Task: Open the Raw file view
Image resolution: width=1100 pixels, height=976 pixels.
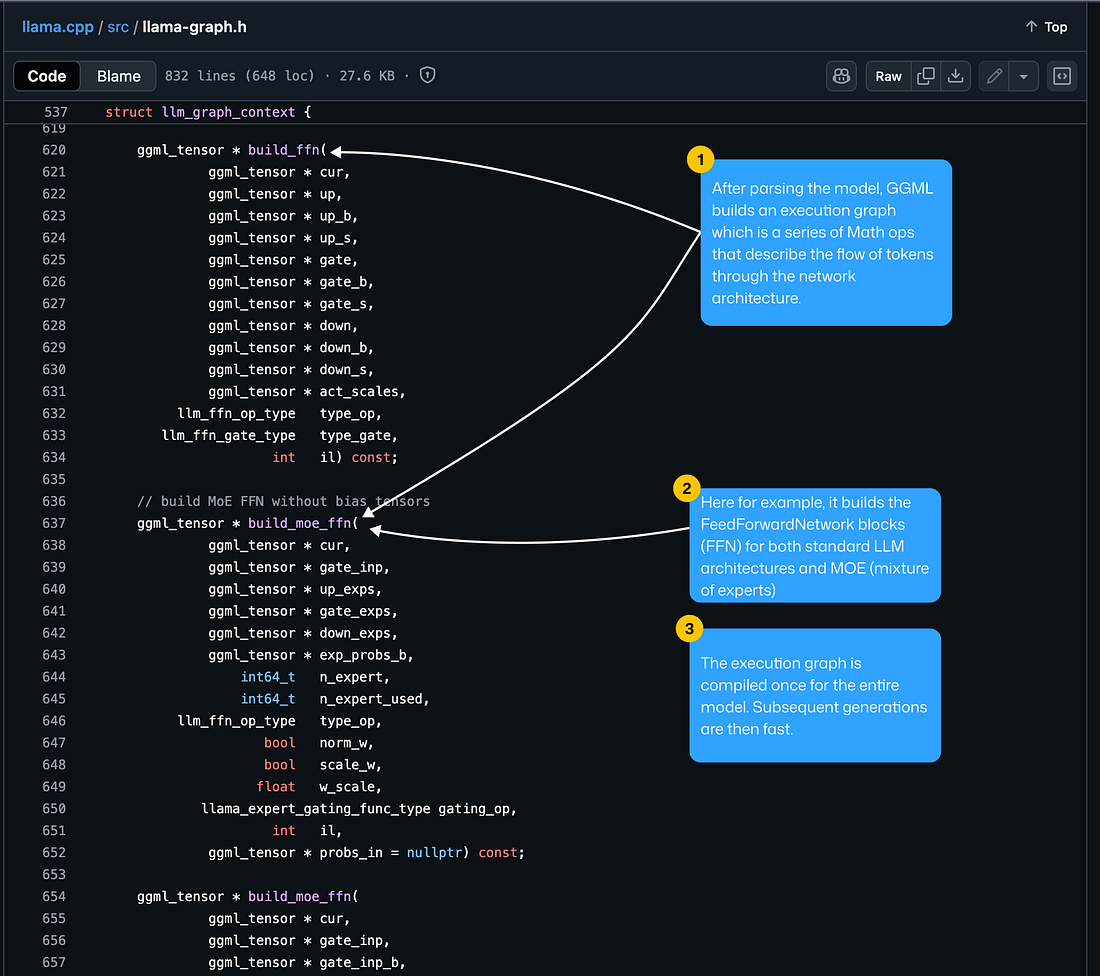Action: click(x=888, y=76)
